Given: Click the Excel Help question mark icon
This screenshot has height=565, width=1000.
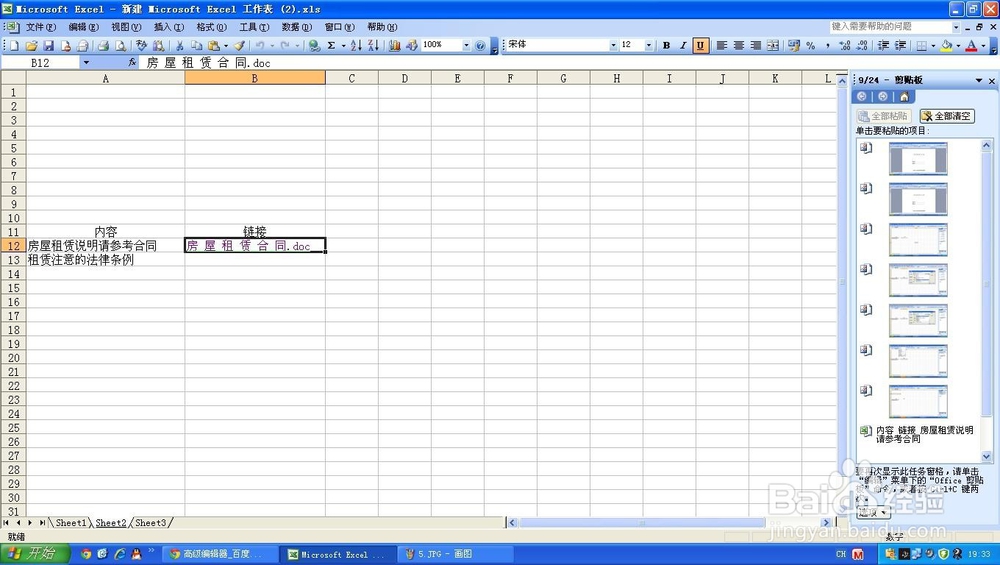Looking at the screenshot, I should [480, 45].
